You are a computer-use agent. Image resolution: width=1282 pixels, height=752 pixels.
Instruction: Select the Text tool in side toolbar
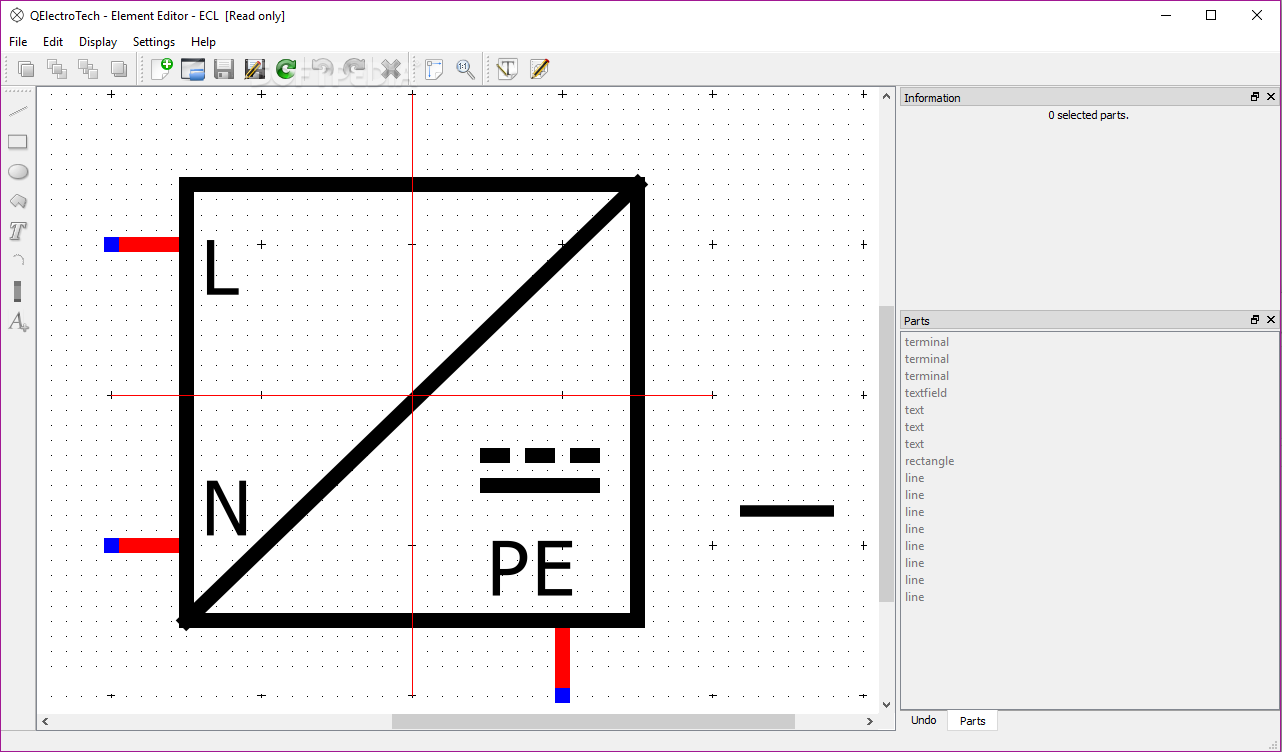(18, 231)
